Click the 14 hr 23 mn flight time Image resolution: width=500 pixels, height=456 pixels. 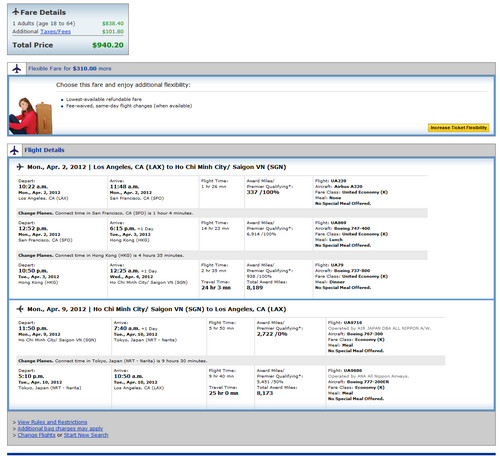pyautogui.click(x=214, y=229)
